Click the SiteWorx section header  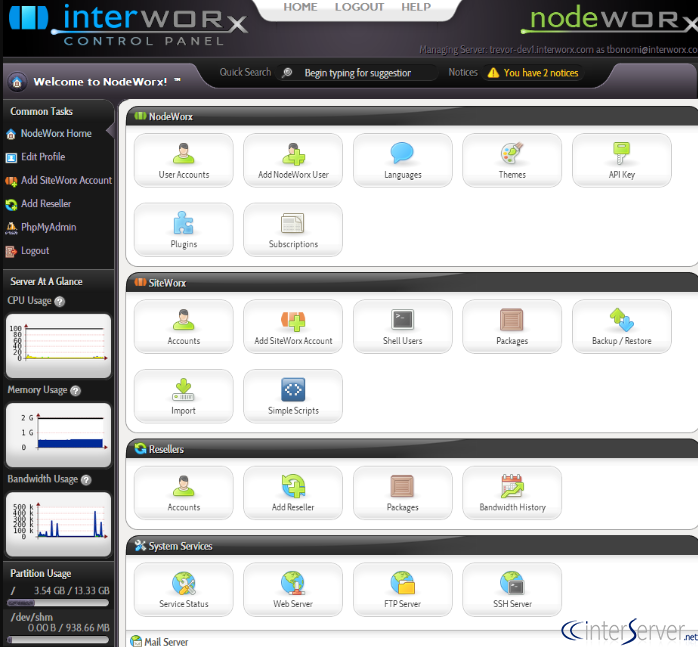412,283
